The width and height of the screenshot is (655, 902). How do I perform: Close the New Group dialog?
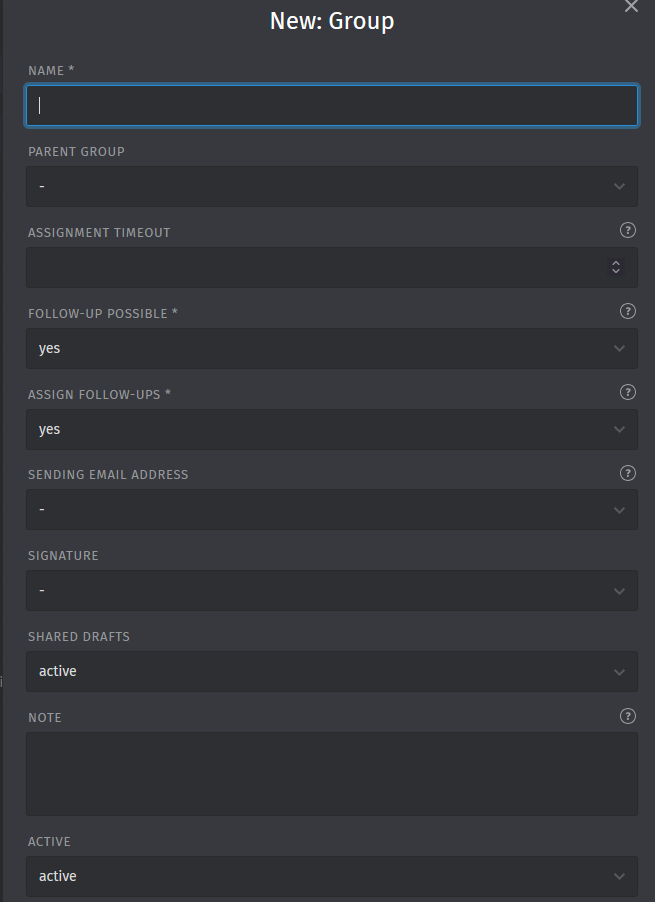pyautogui.click(x=631, y=6)
